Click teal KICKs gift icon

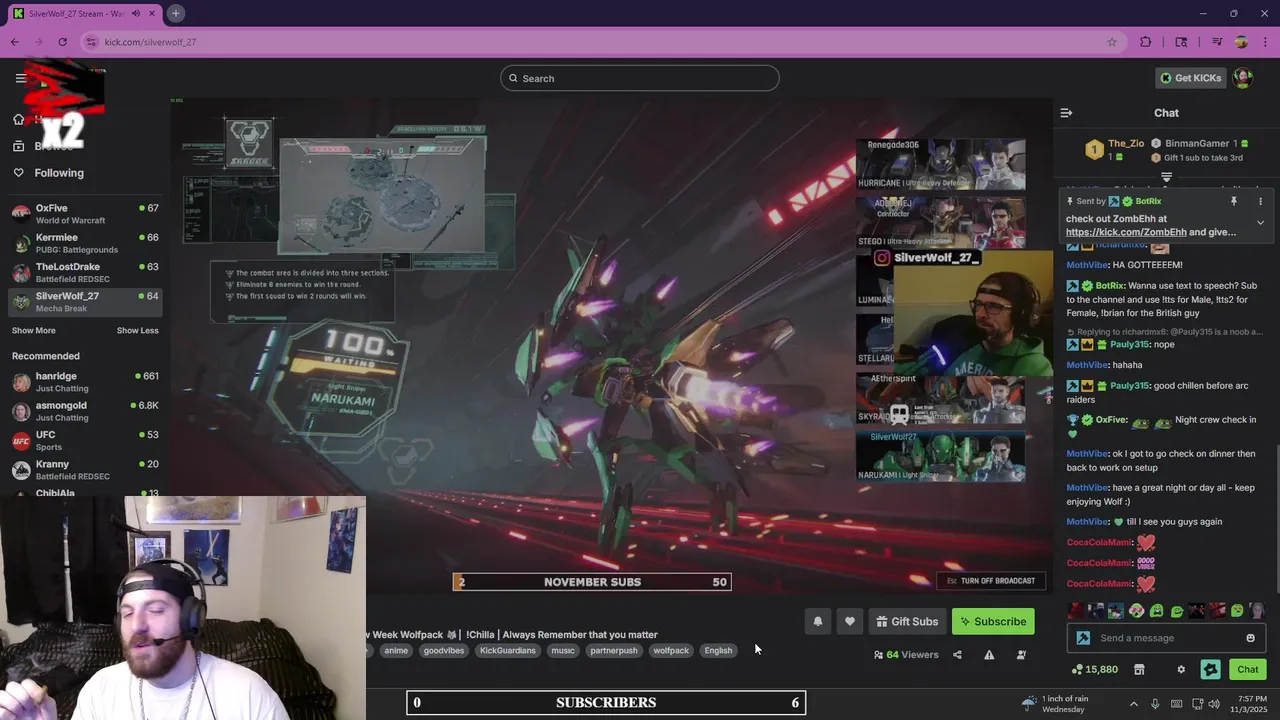(x=1210, y=669)
